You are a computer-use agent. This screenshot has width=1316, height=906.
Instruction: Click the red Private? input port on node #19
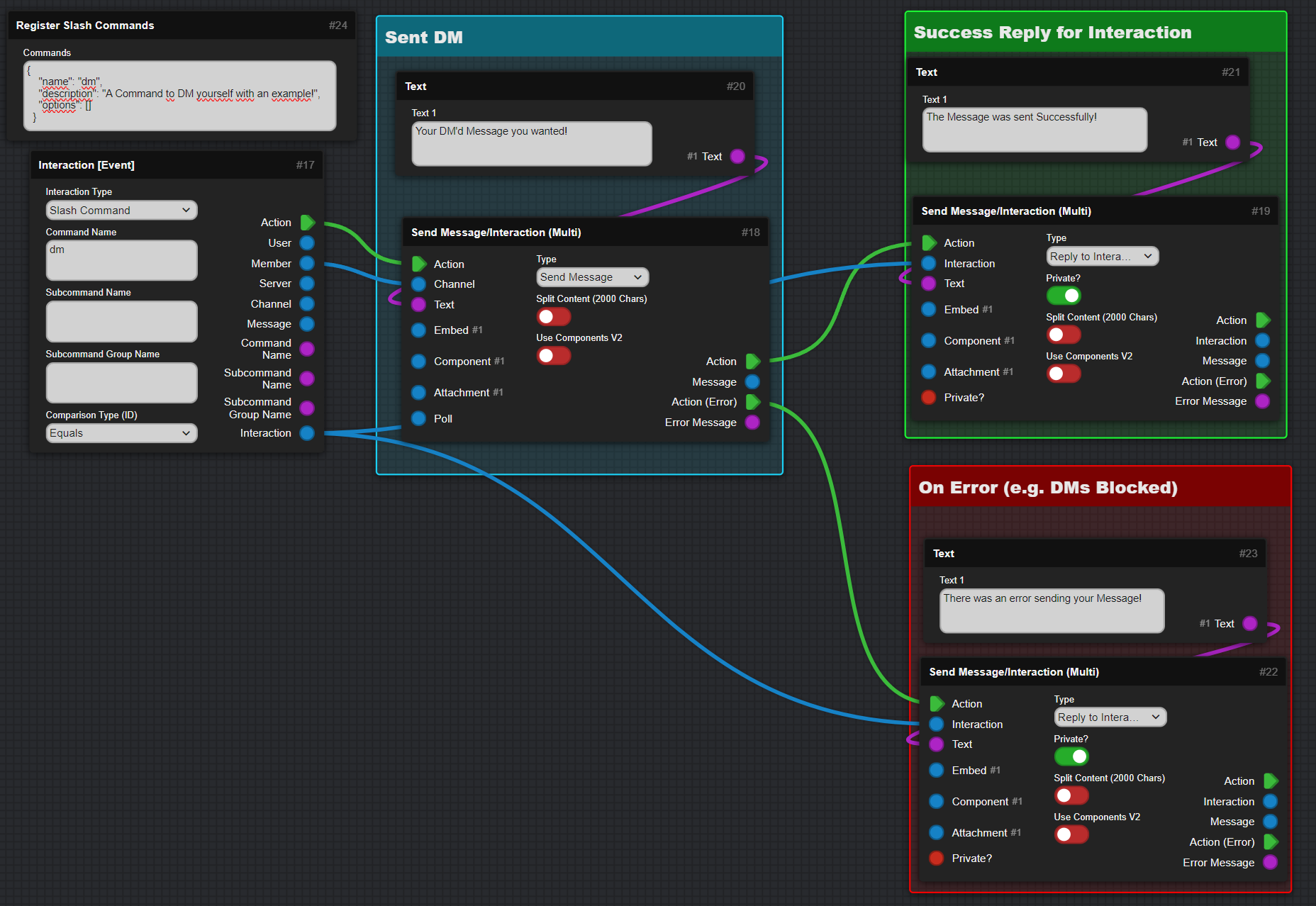929,398
